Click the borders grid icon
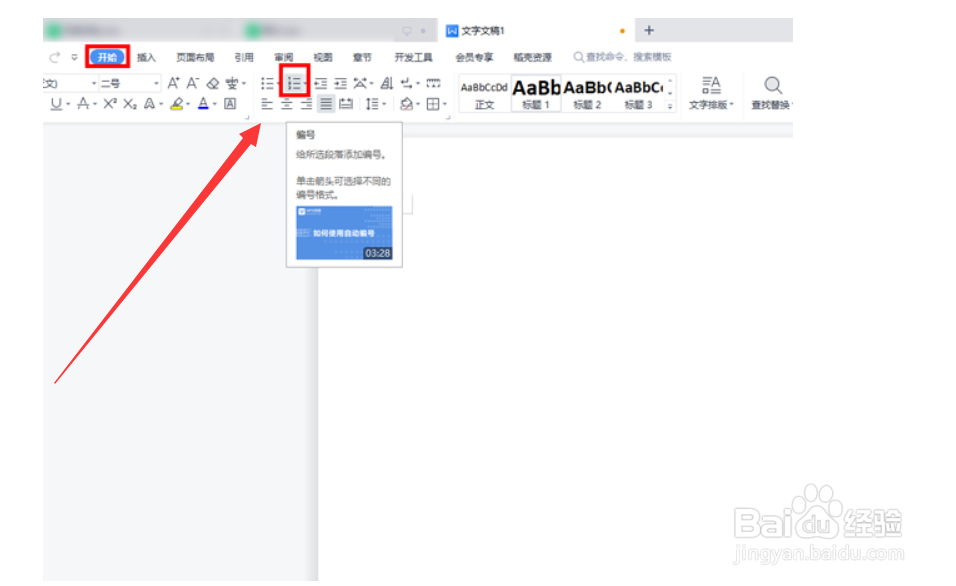 433,104
